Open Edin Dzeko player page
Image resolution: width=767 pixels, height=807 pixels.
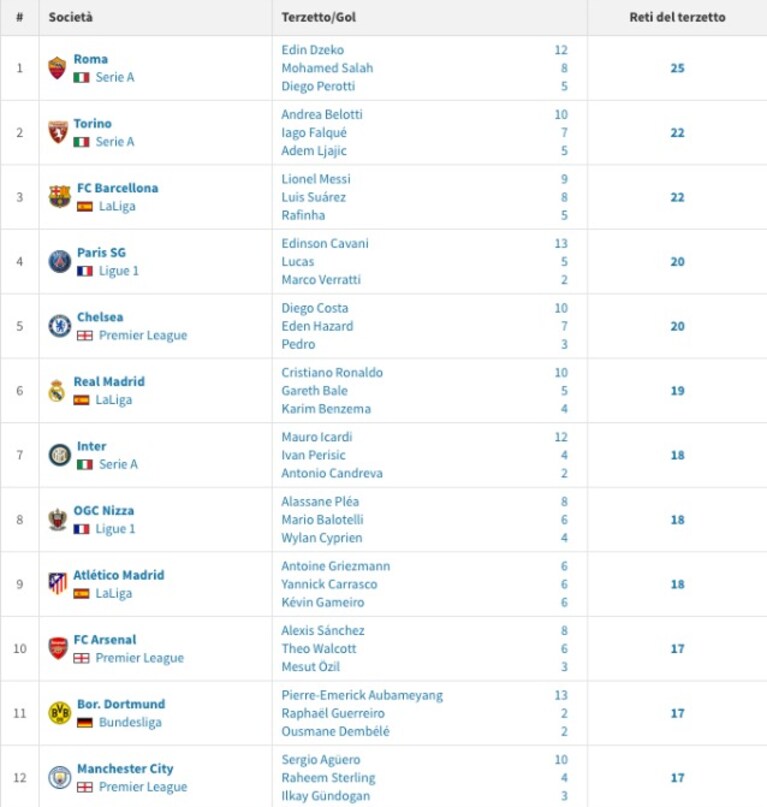point(312,50)
